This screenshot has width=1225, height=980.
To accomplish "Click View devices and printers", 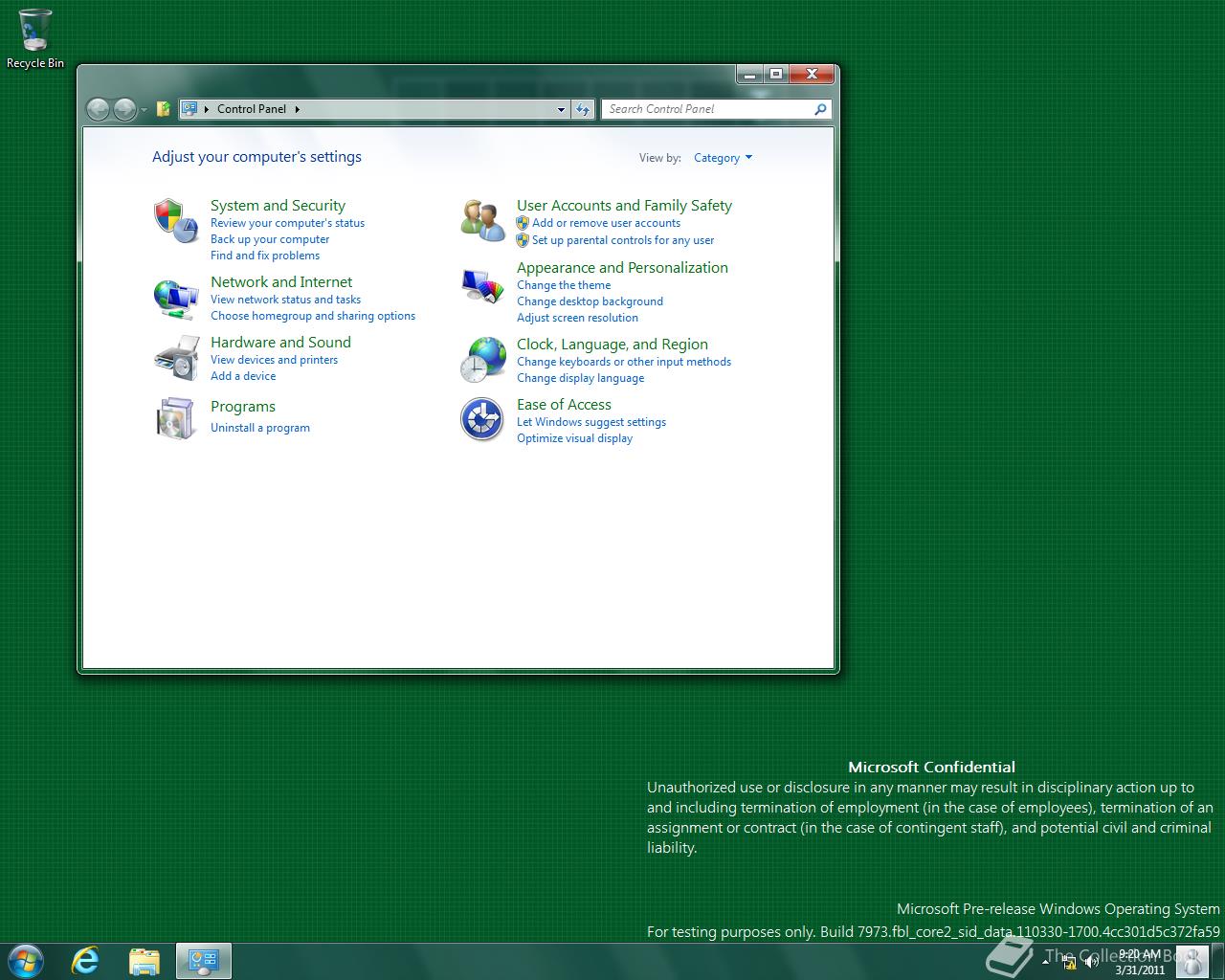I will pyautogui.click(x=274, y=360).
